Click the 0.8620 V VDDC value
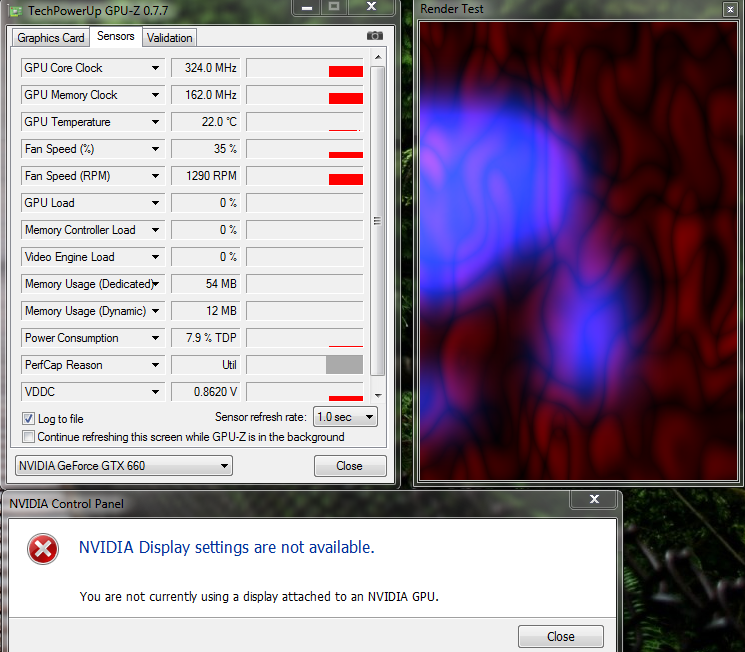This screenshot has width=745, height=652. click(x=206, y=392)
